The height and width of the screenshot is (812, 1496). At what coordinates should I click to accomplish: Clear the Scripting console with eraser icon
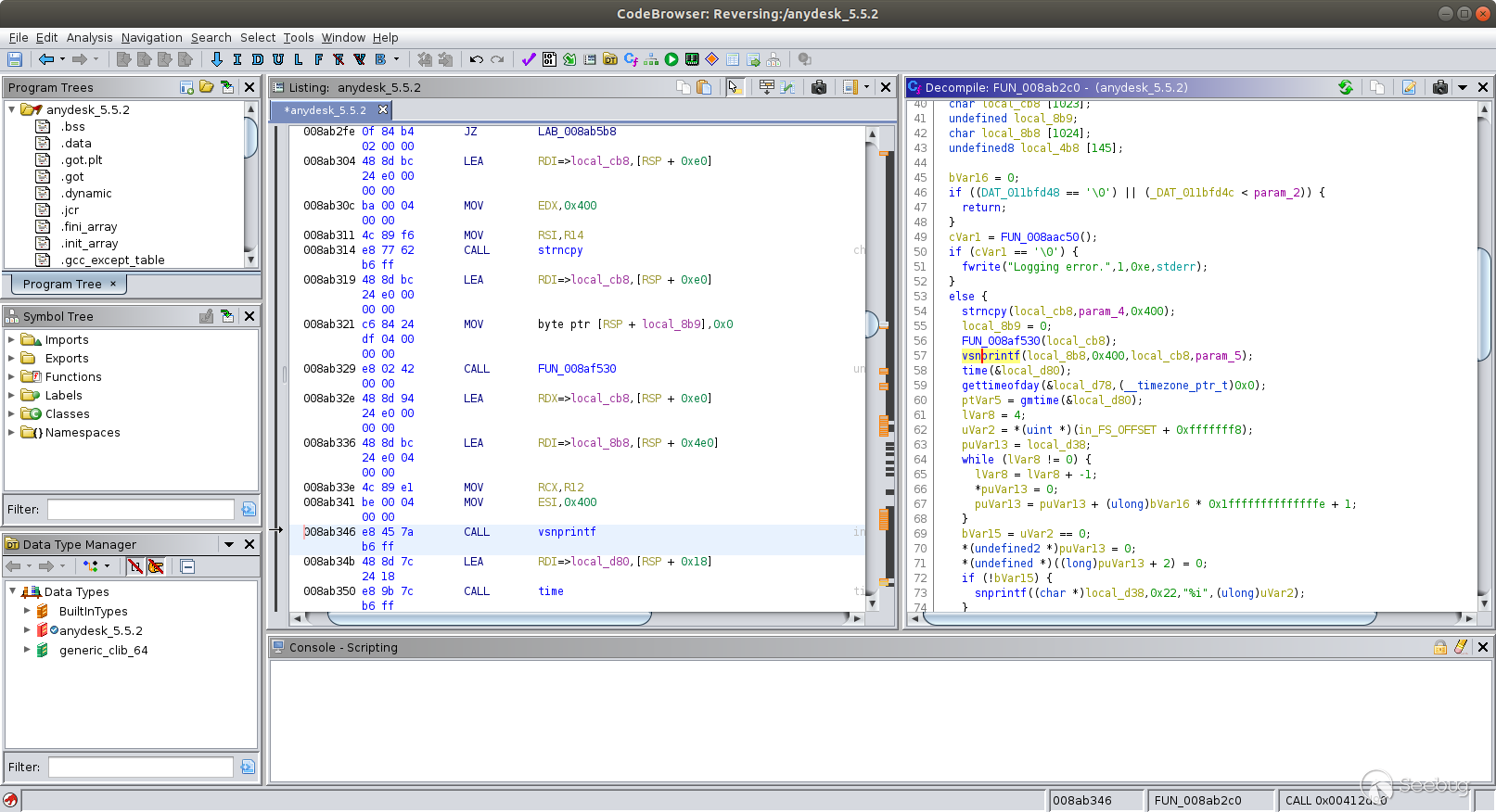click(x=1461, y=647)
